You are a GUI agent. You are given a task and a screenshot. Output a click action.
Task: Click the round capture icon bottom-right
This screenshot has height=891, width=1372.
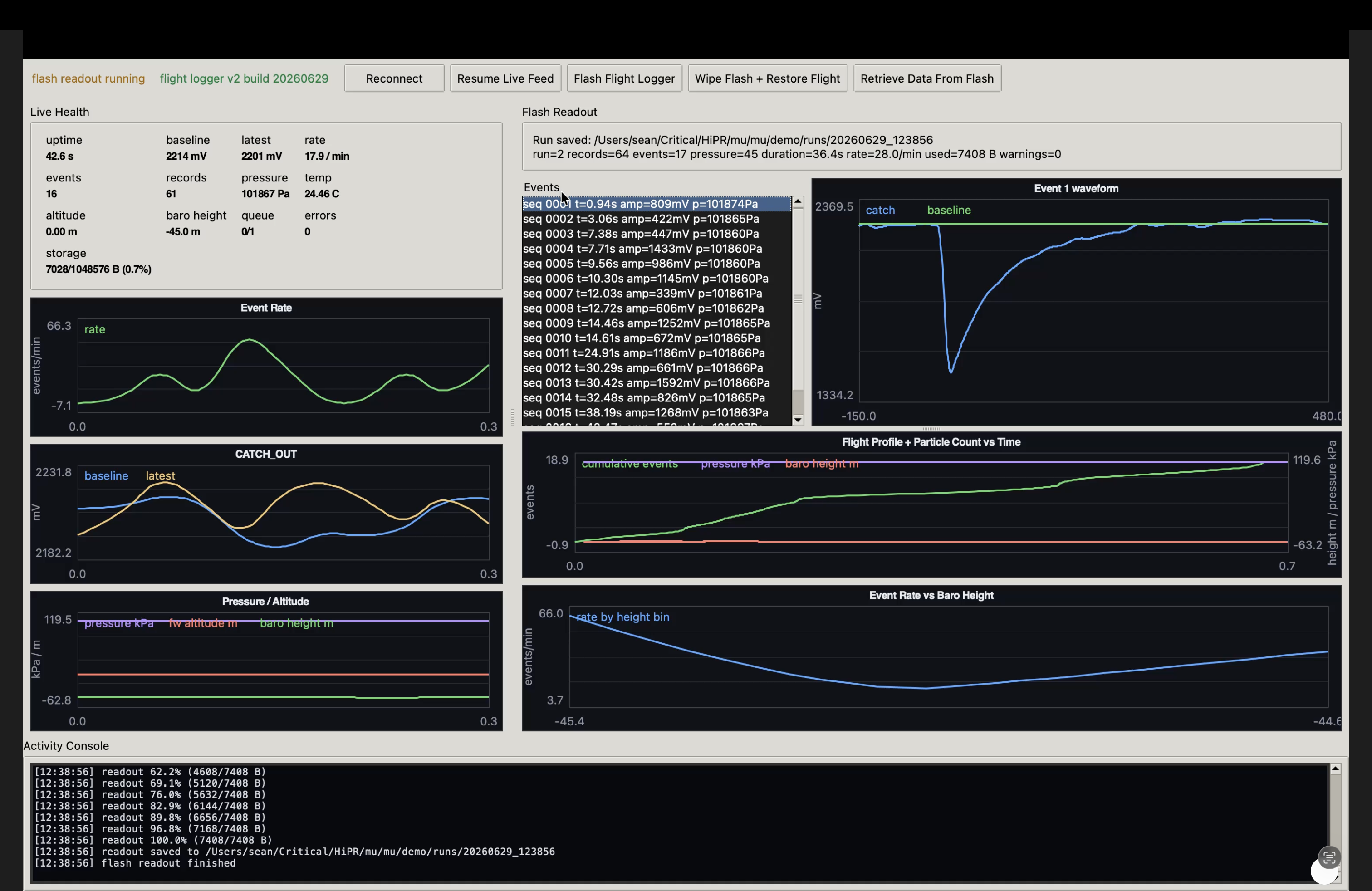click(x=1329, y=857)
